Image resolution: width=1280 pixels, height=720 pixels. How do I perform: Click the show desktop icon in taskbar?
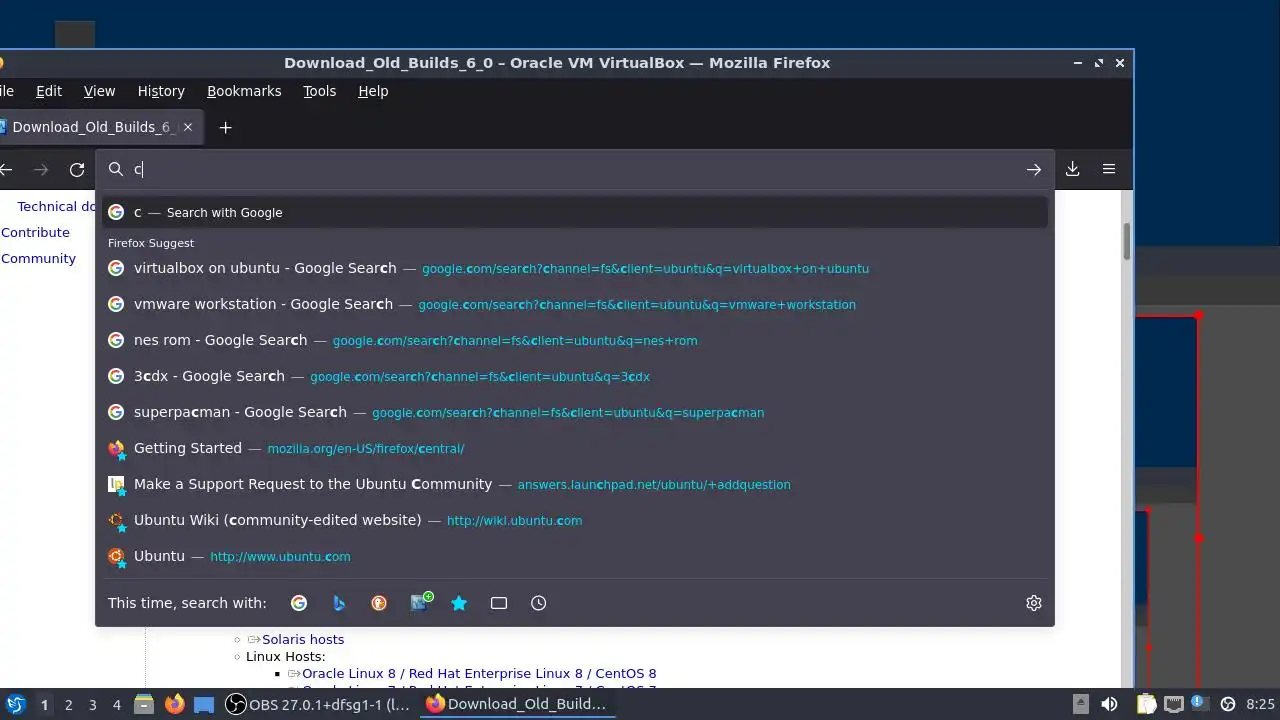204,704
